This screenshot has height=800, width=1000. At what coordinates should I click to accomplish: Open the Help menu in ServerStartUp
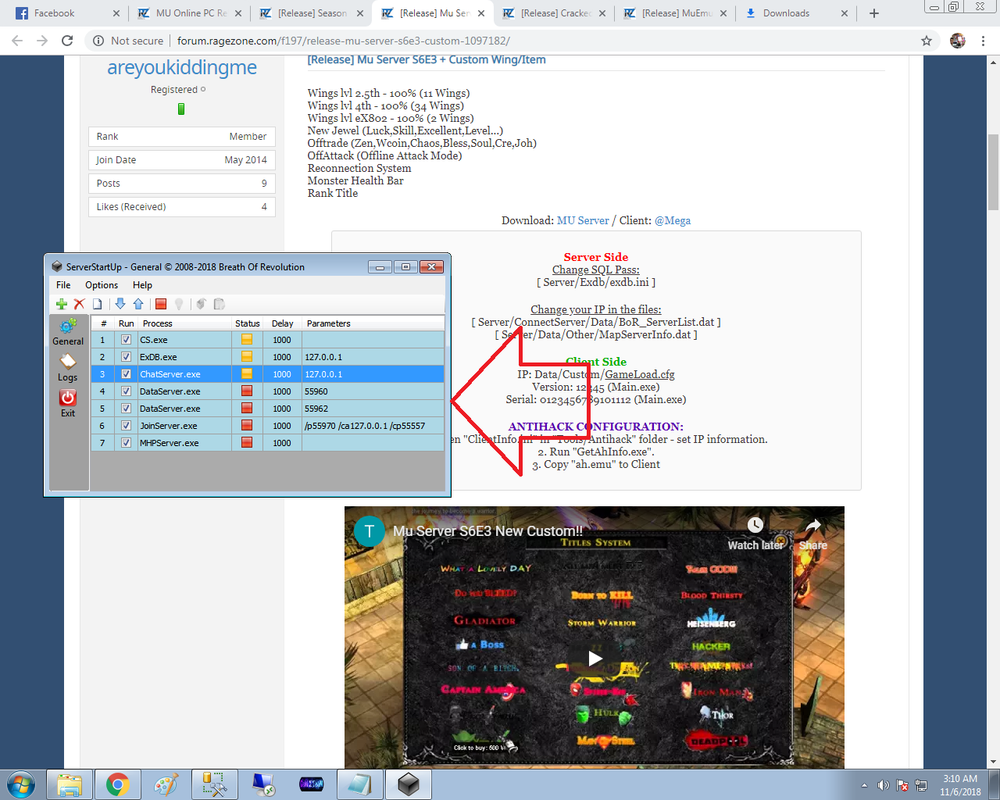pos(142,285)
